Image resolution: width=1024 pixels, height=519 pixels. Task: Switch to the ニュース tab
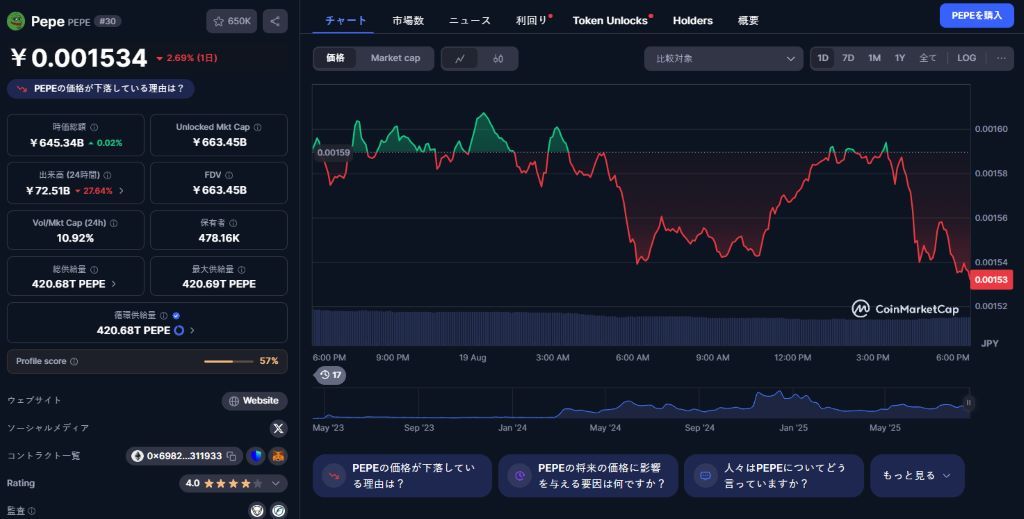tap(470, 20)
